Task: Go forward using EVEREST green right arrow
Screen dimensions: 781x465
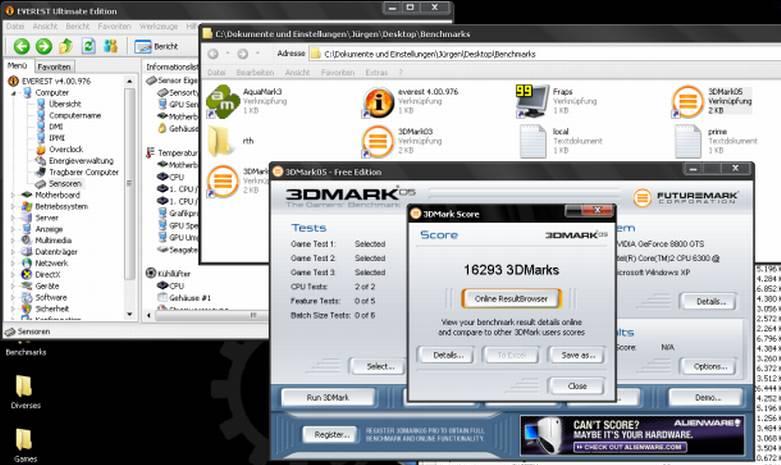Action: 44,46
